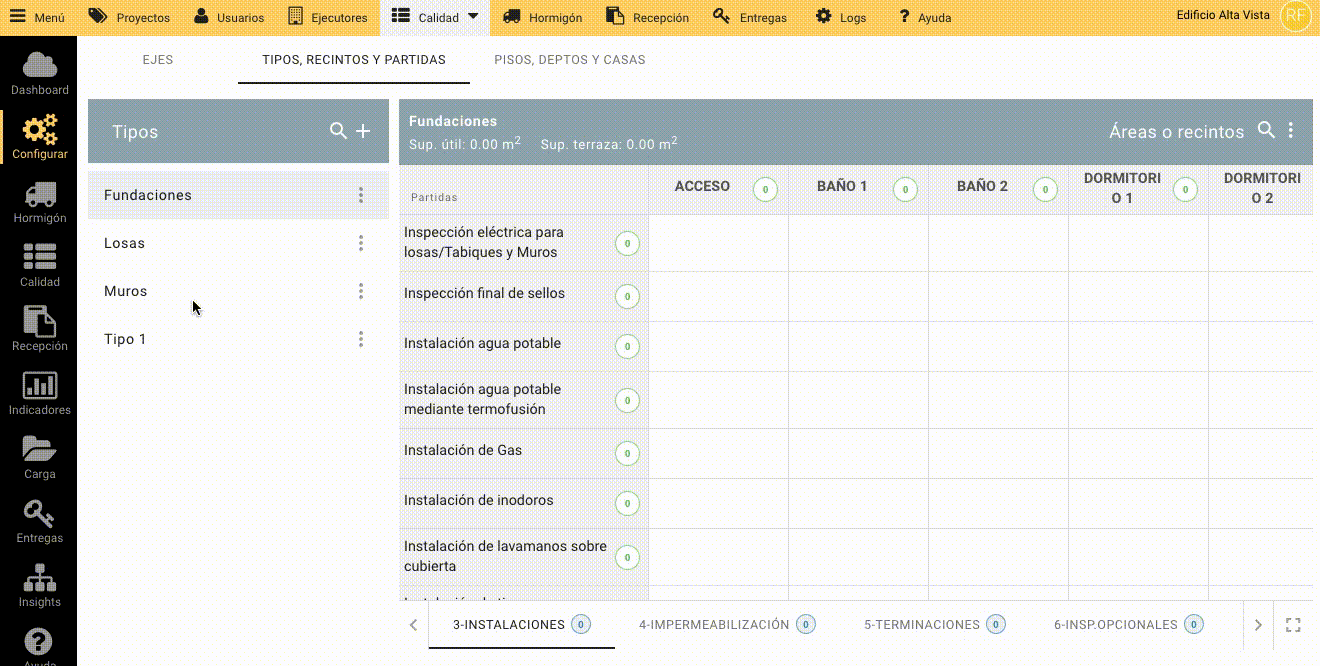
Task: Toggle fullscreen view of the table
Action: 1293,625
